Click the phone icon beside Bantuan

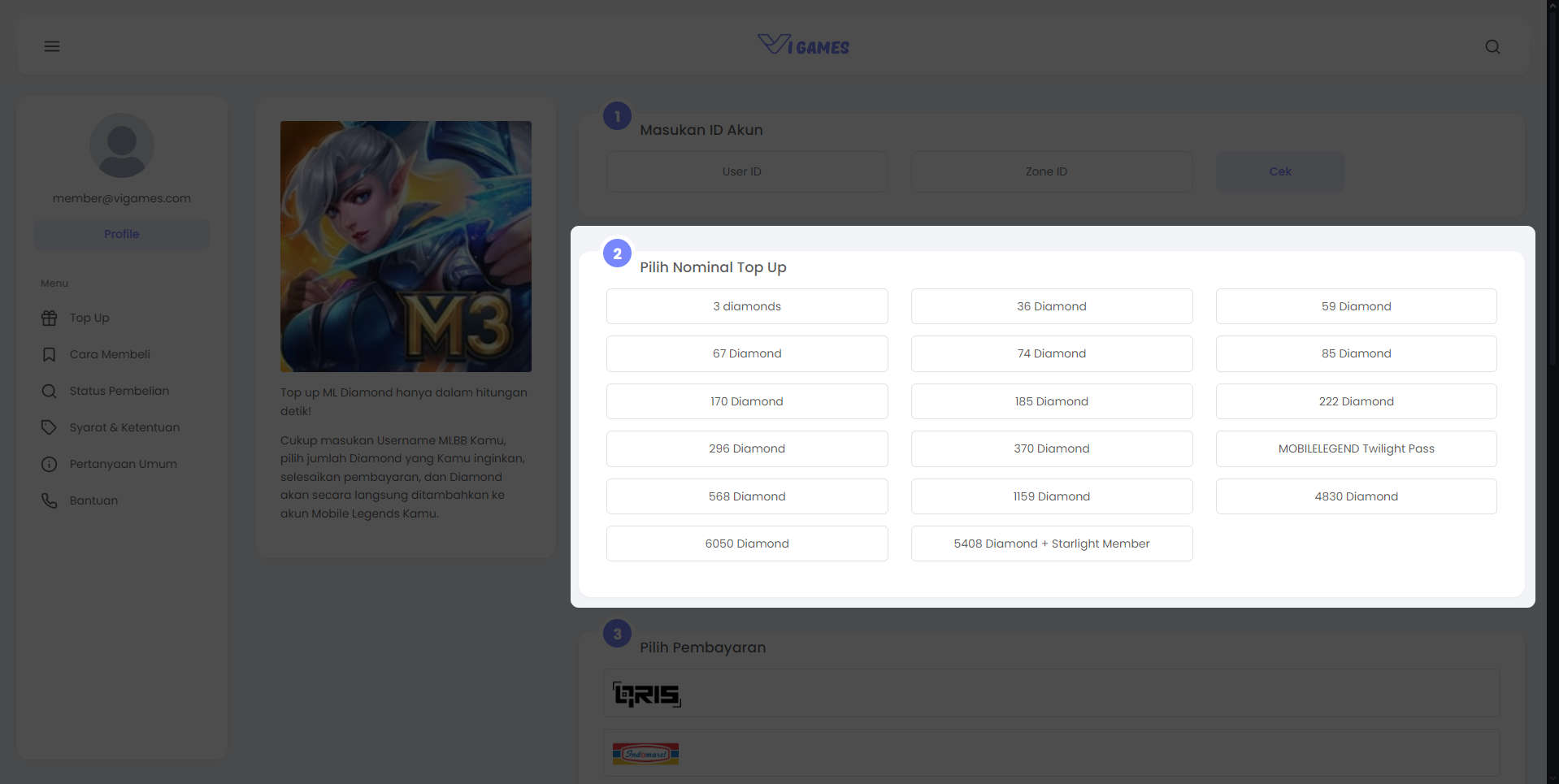tap(50, 500)
